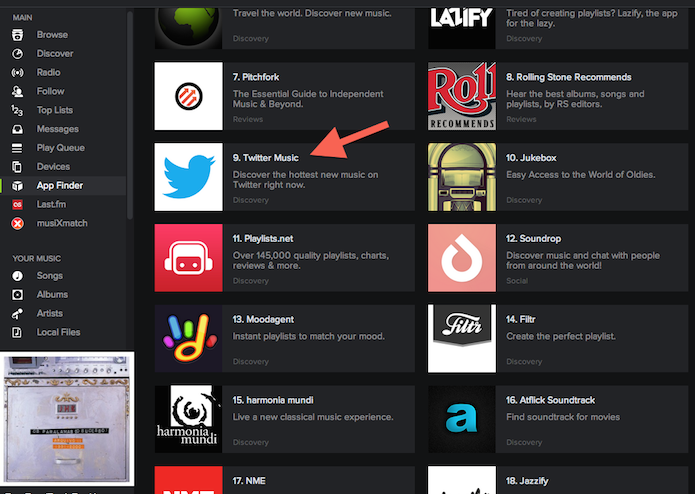
Task: Click the Radio broadcast icon
Action: 17,73
